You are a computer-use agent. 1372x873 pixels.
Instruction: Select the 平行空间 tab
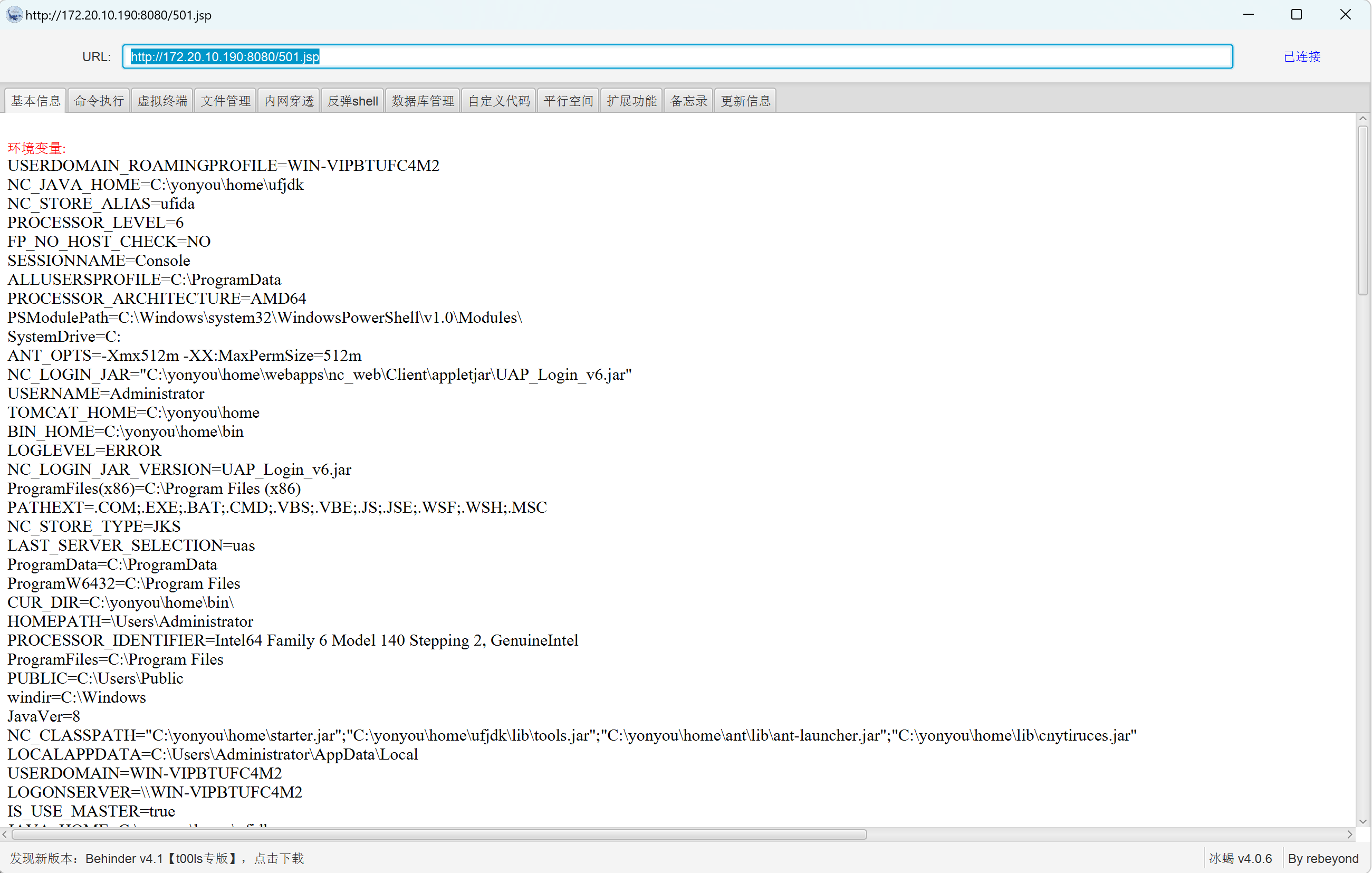[568, 101]
